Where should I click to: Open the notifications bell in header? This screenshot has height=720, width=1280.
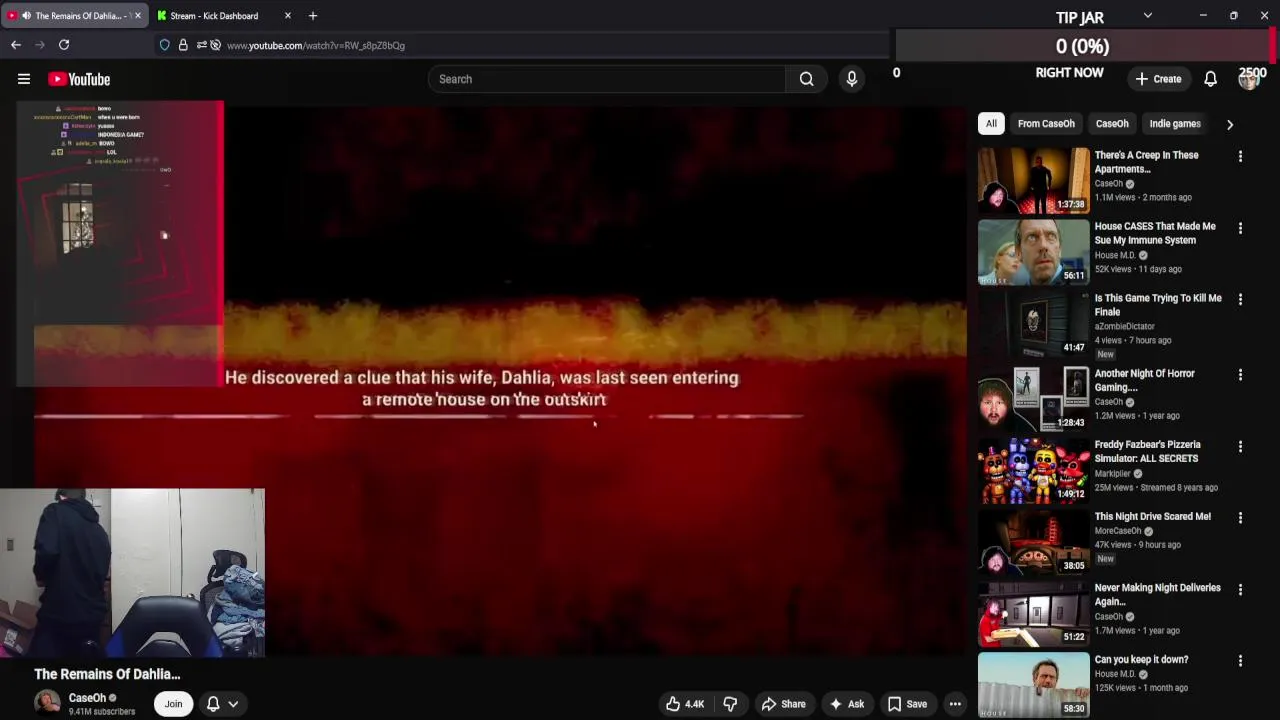click(1210, 79)
